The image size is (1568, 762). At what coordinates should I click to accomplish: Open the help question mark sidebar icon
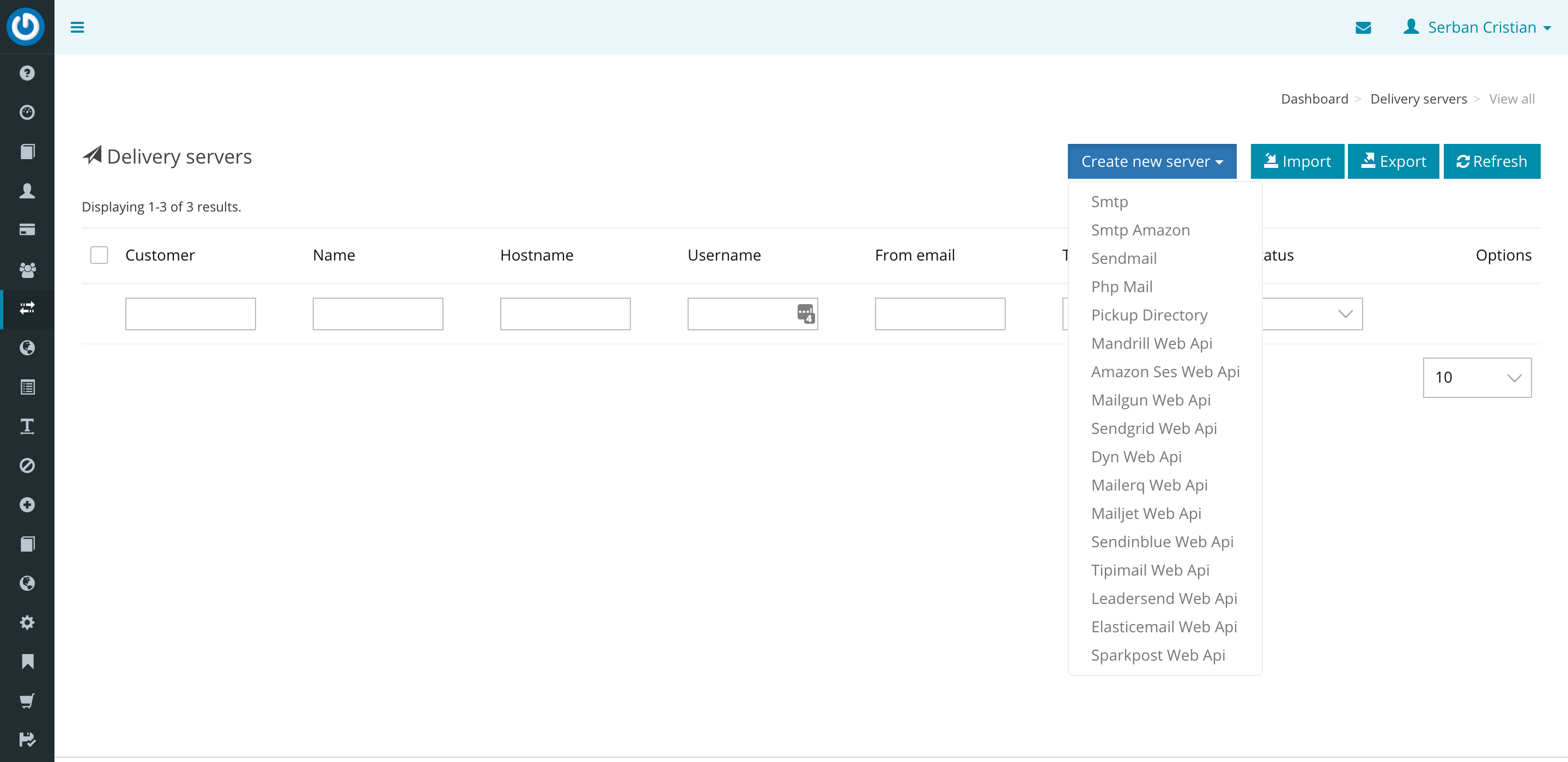tap(27, 73)
